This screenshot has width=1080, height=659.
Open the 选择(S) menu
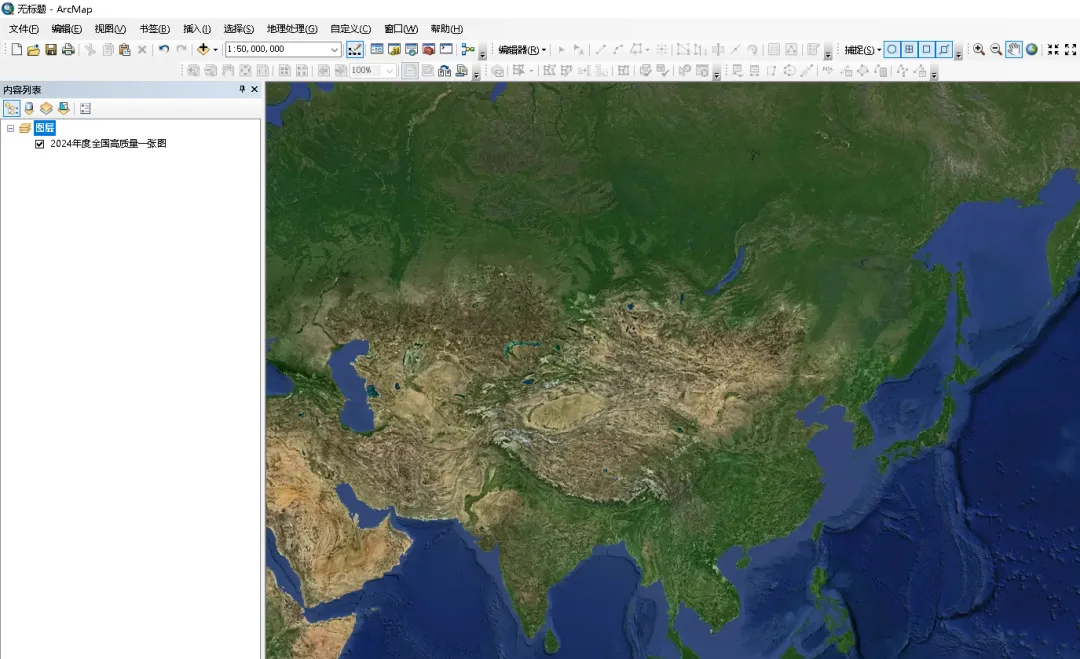click(238, 29)
